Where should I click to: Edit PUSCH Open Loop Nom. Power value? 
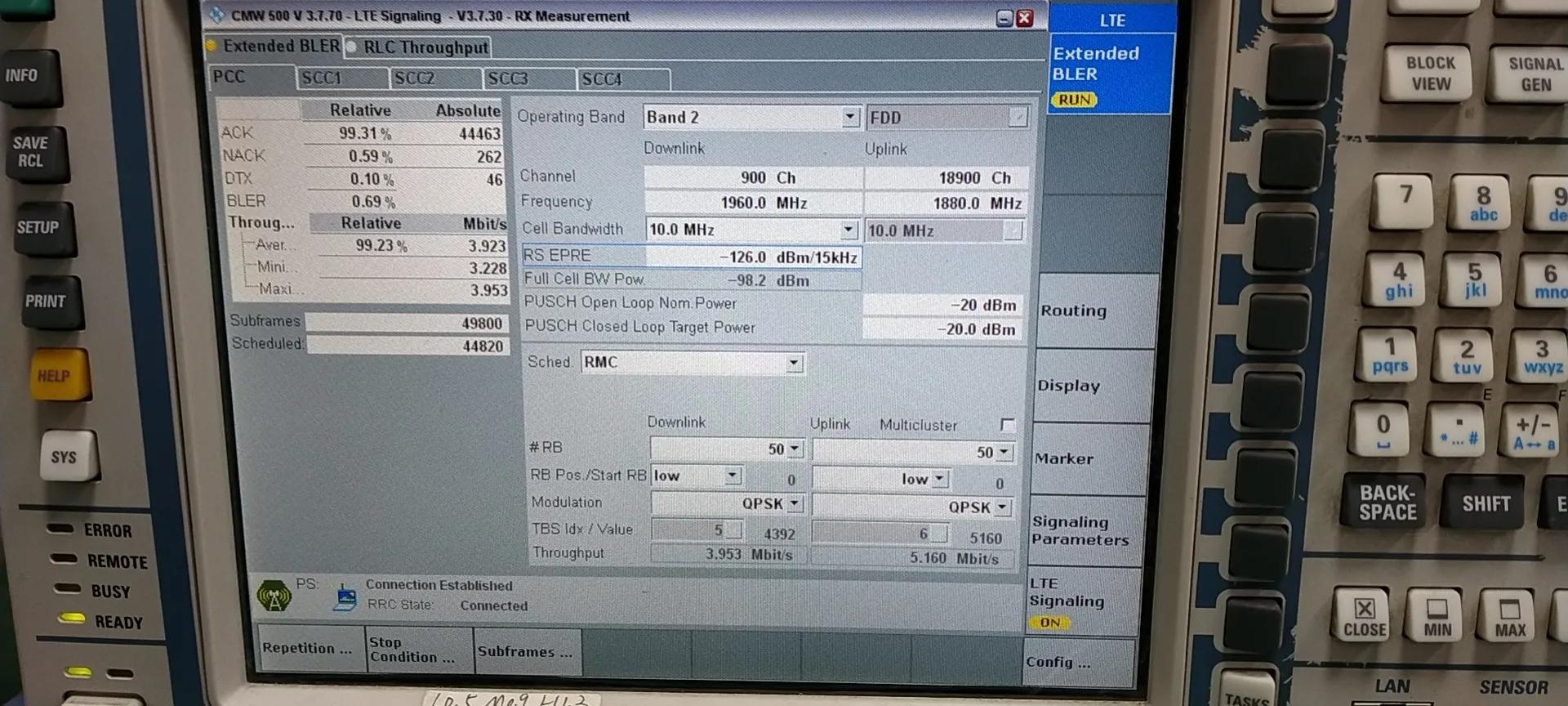pos(942,306)
